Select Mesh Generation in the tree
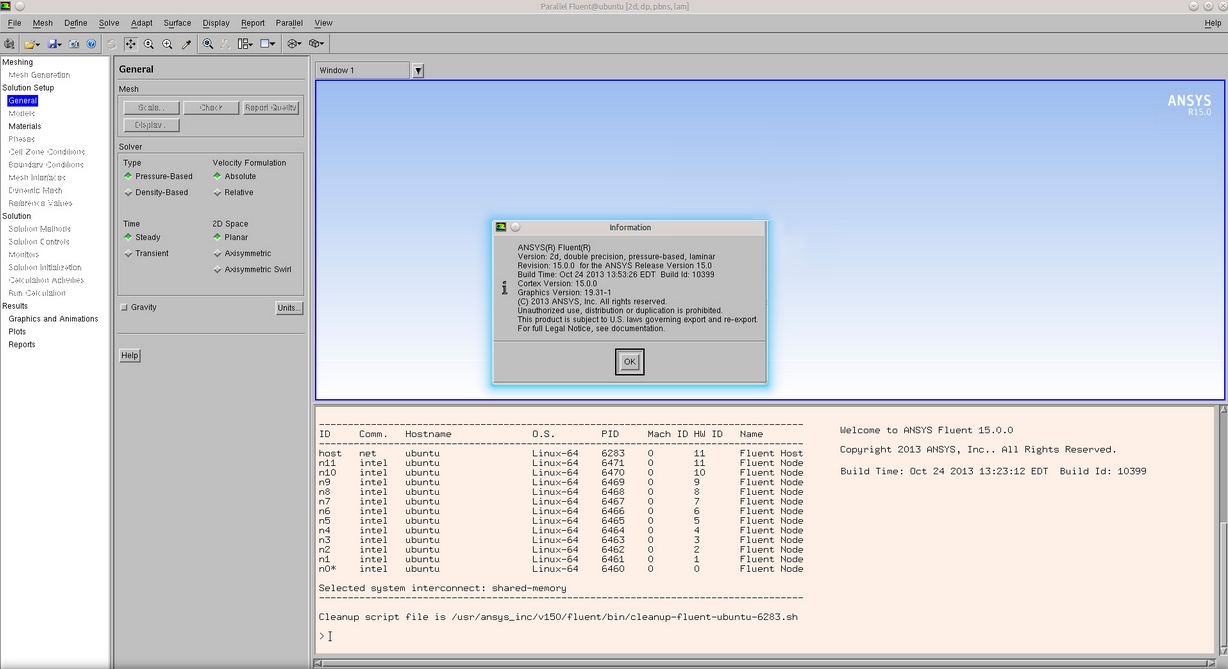This screenshot has height=669, width=1228. (39, 75)
